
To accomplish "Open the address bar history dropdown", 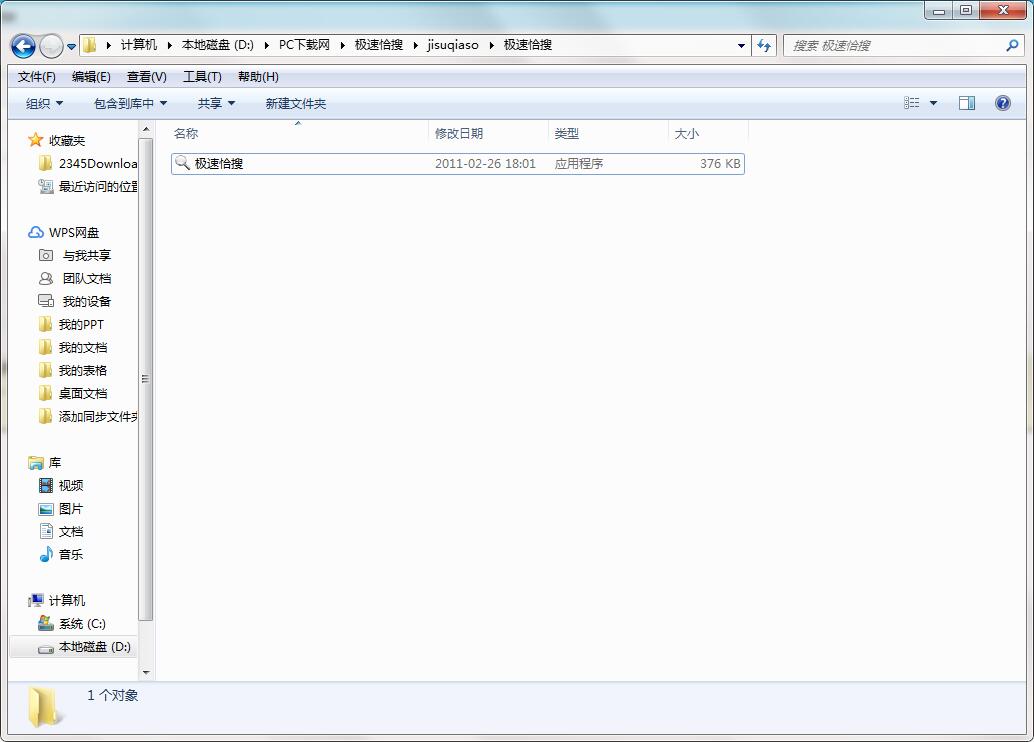I will point(741,46).
